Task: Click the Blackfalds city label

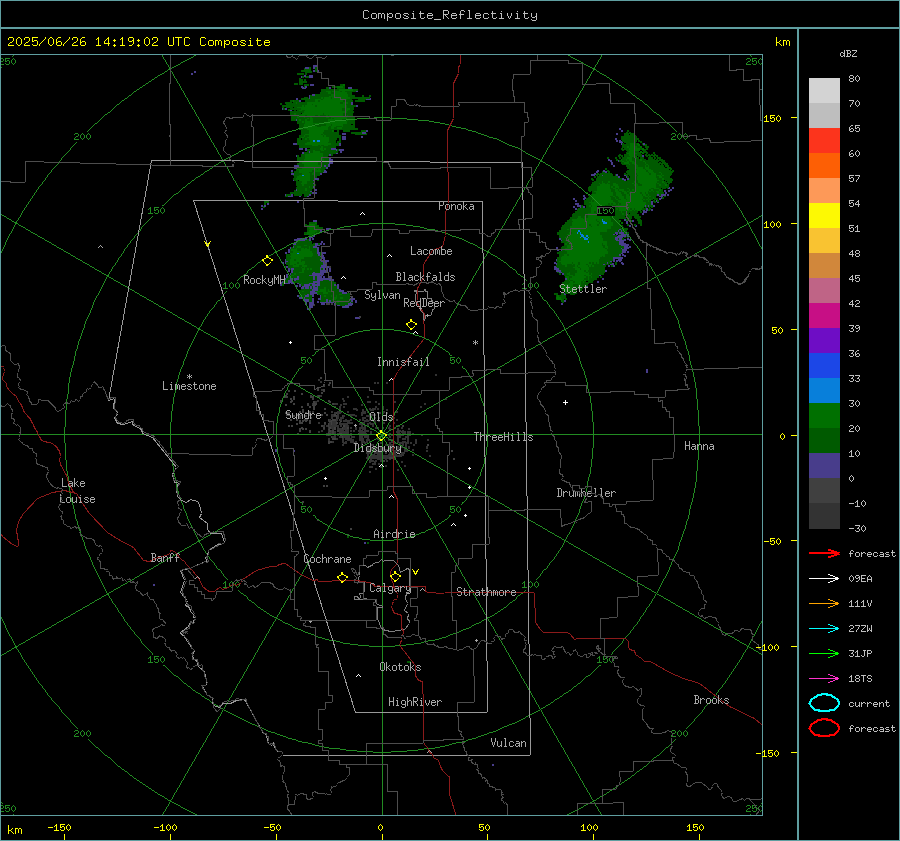Action: [x=425, y=277]
